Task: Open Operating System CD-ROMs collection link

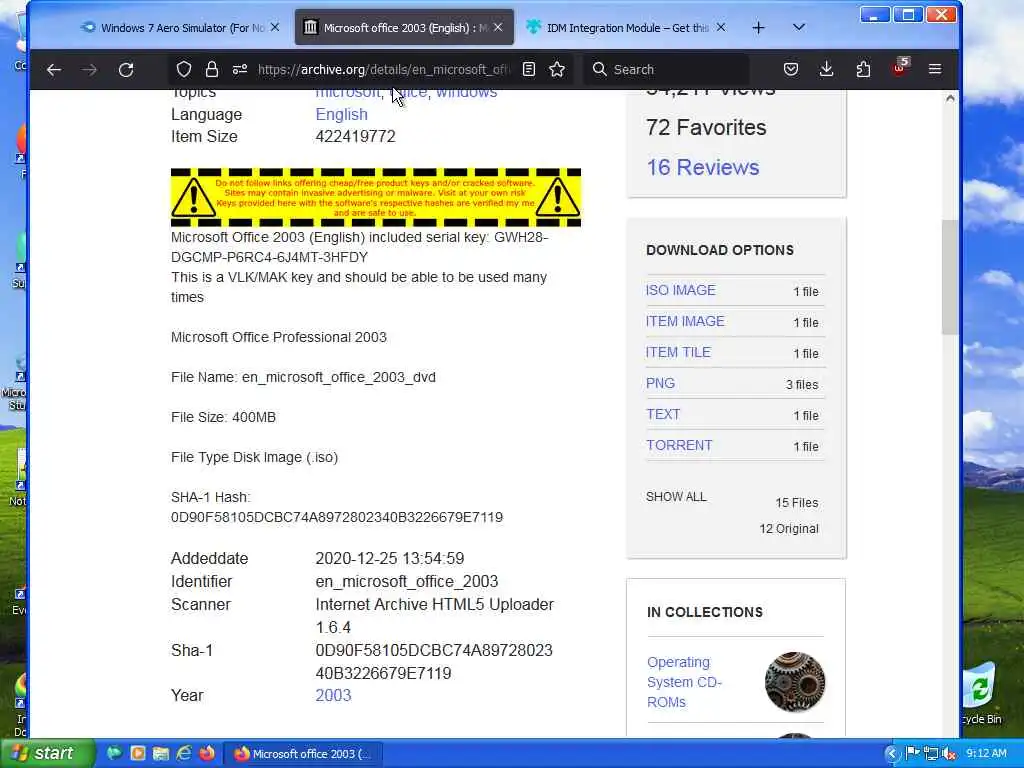Action: pos(684,682)
